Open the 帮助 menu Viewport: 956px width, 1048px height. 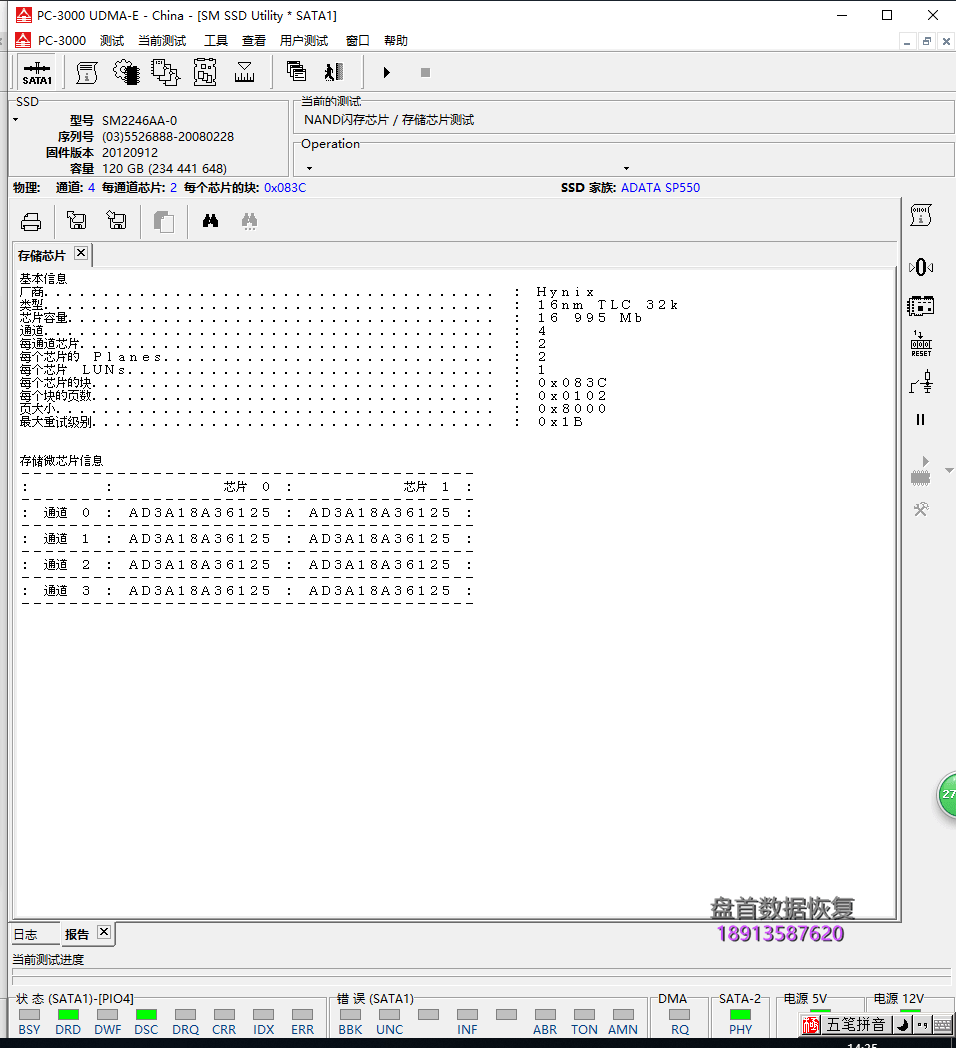pyautogui.click(x=396, y=41)
